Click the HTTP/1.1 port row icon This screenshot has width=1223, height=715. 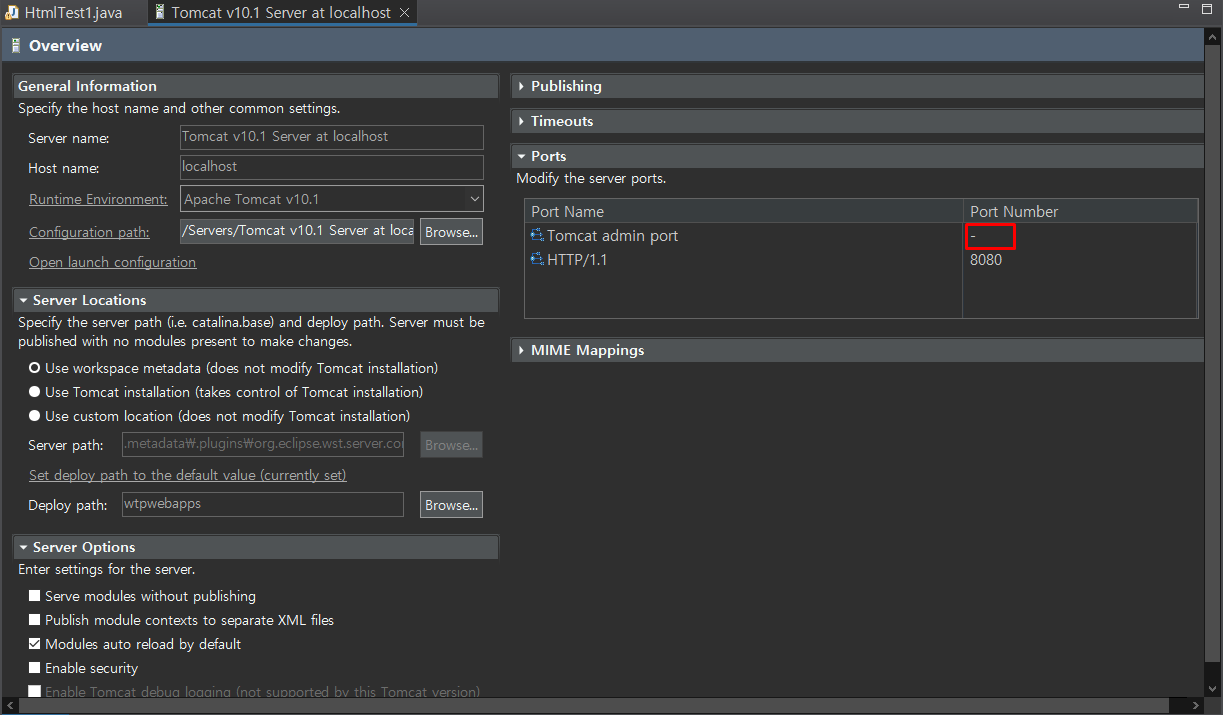(x=537, y=260)
